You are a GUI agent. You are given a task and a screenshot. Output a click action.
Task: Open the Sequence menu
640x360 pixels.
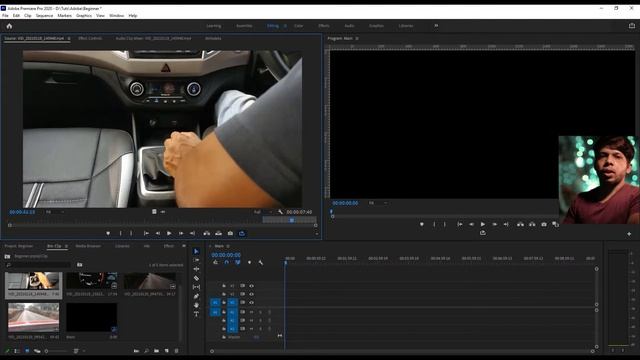pos(44,16)
